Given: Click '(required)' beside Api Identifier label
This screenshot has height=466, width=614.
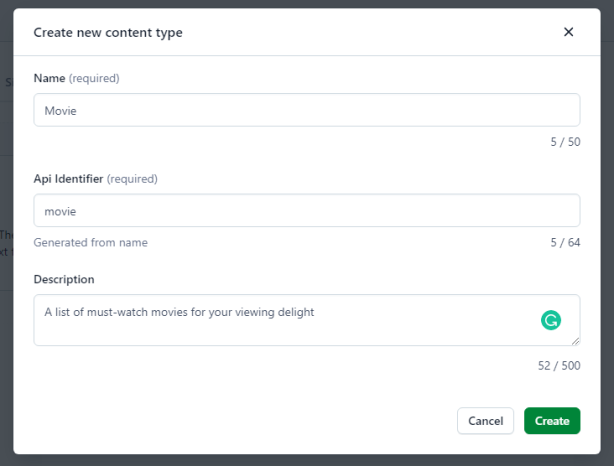Looking at the screenshot, I should coord(132,179).
